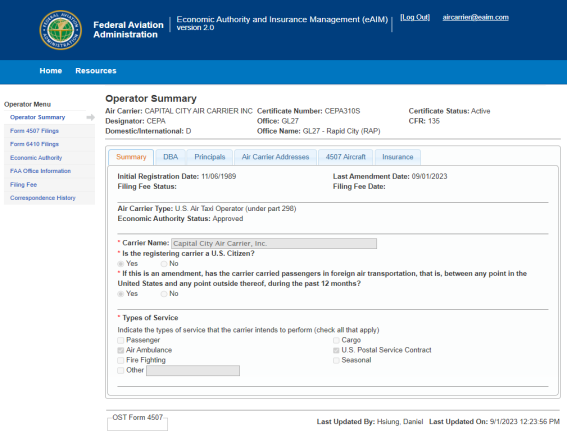The height and width of the screenshot is (432, 567).
Task: Go to Economic Authority page
Action: [x=36, y=158]
